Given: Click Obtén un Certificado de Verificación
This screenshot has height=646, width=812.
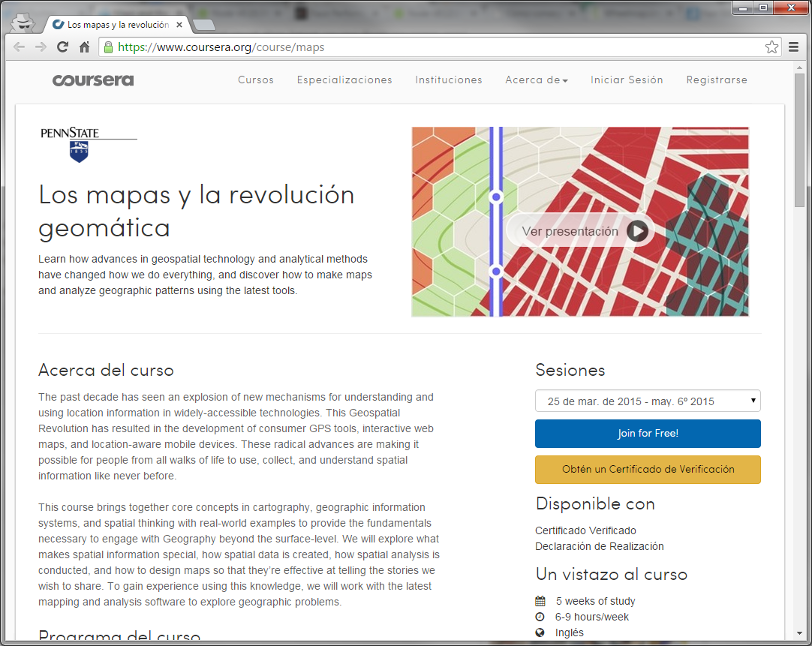Looking at the screenshot, I should point(647,469).
